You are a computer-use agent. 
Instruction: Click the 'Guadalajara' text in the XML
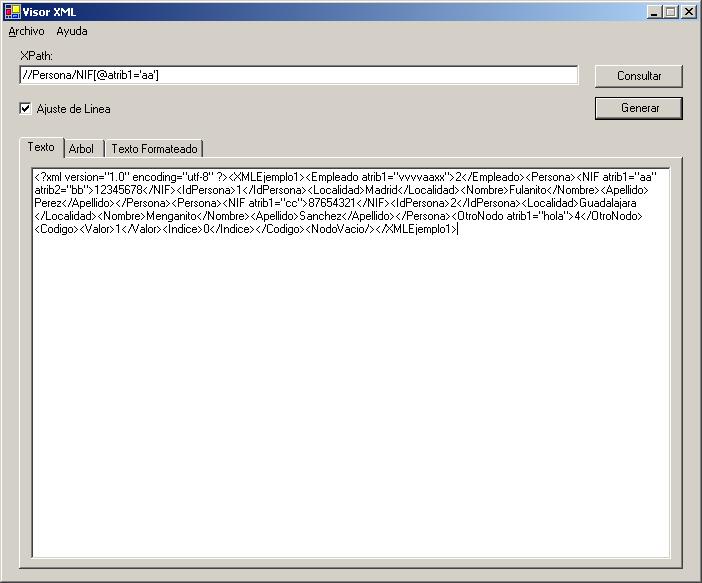[608, 203]
